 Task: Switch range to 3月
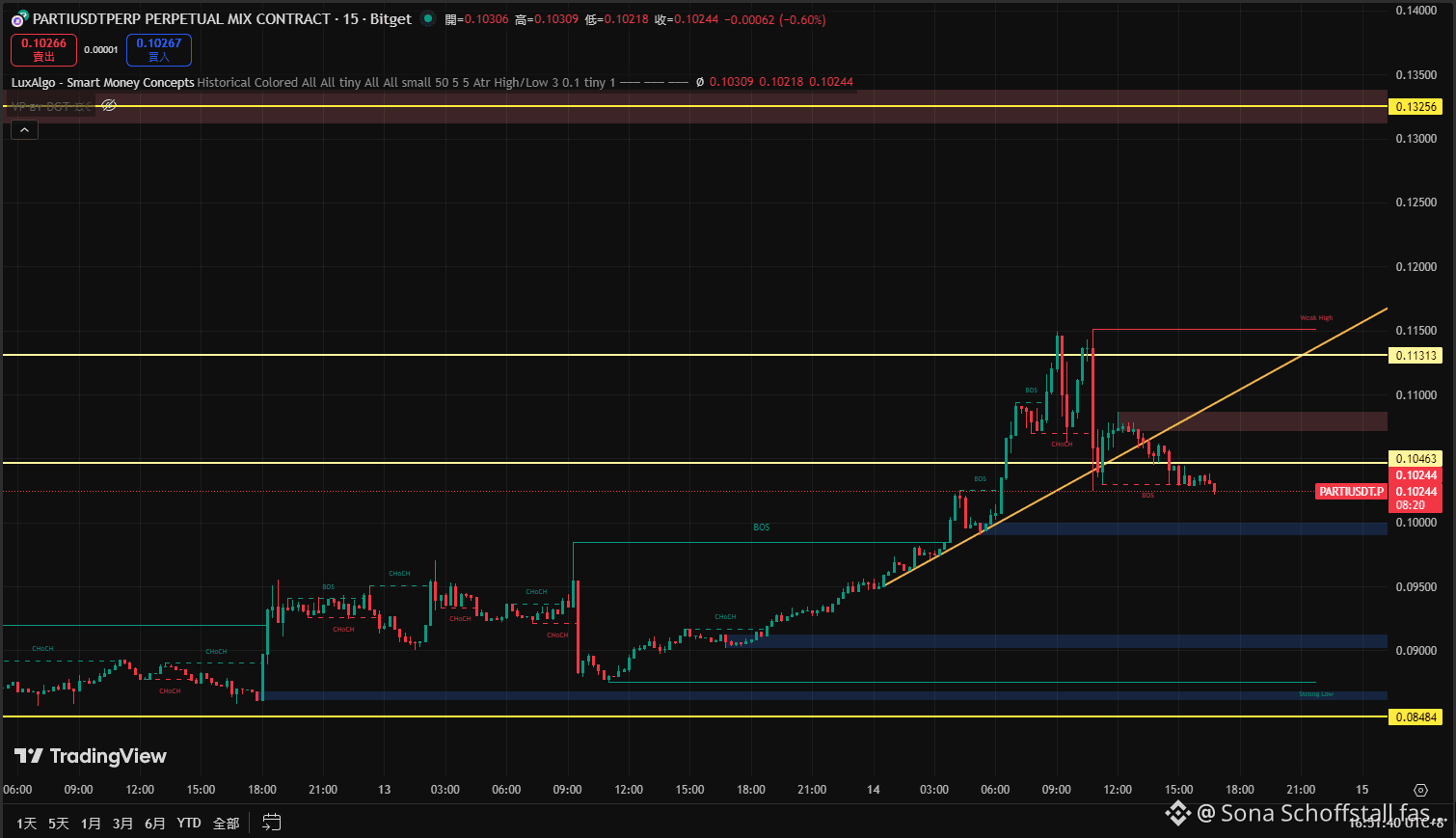(122, 823)
